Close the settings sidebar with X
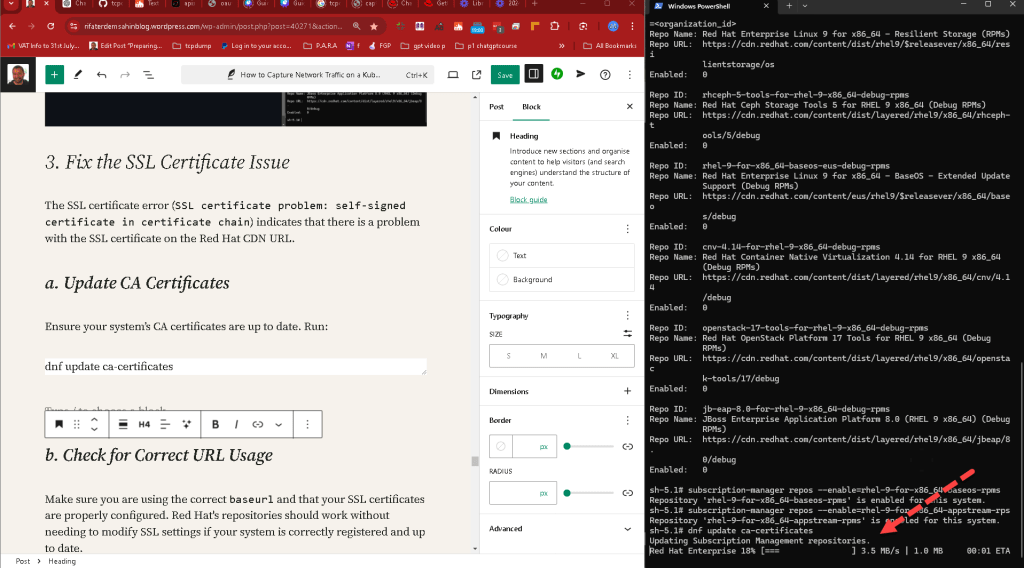Viewport: 1024px width, 568px height. pyautogui.click(x=630, y=106)
